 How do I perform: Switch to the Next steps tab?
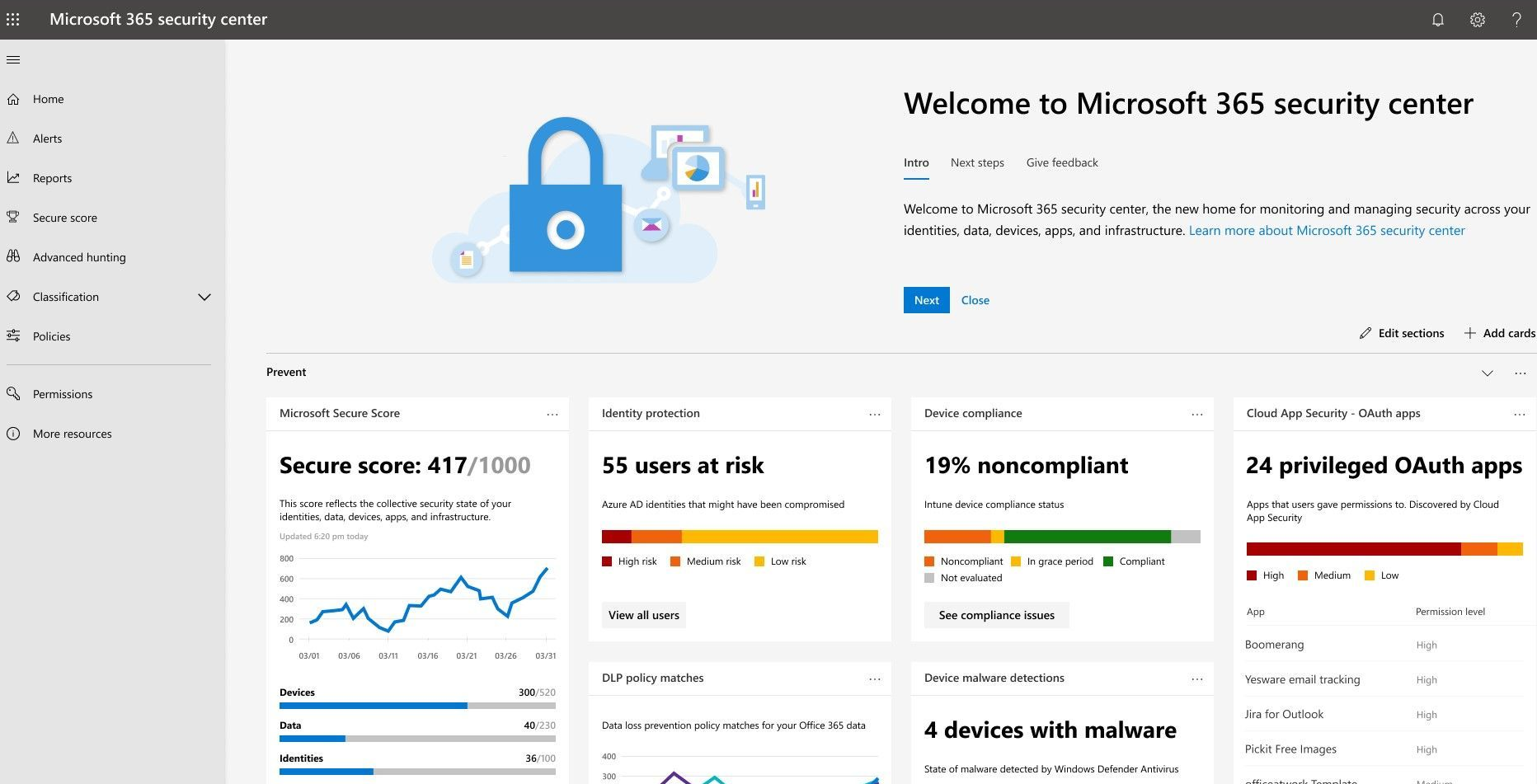[977, 162]
